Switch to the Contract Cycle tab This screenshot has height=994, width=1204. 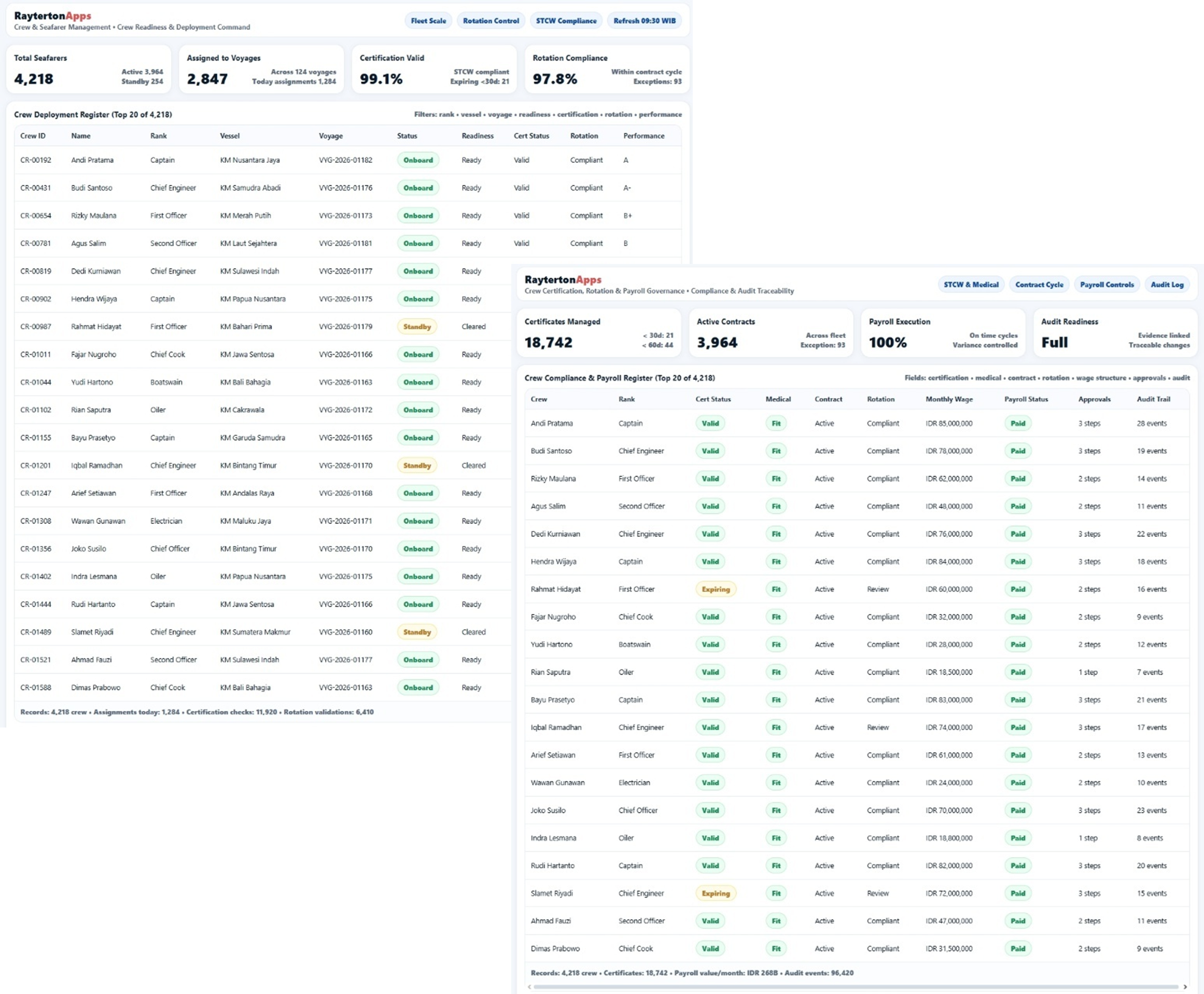1039,285
